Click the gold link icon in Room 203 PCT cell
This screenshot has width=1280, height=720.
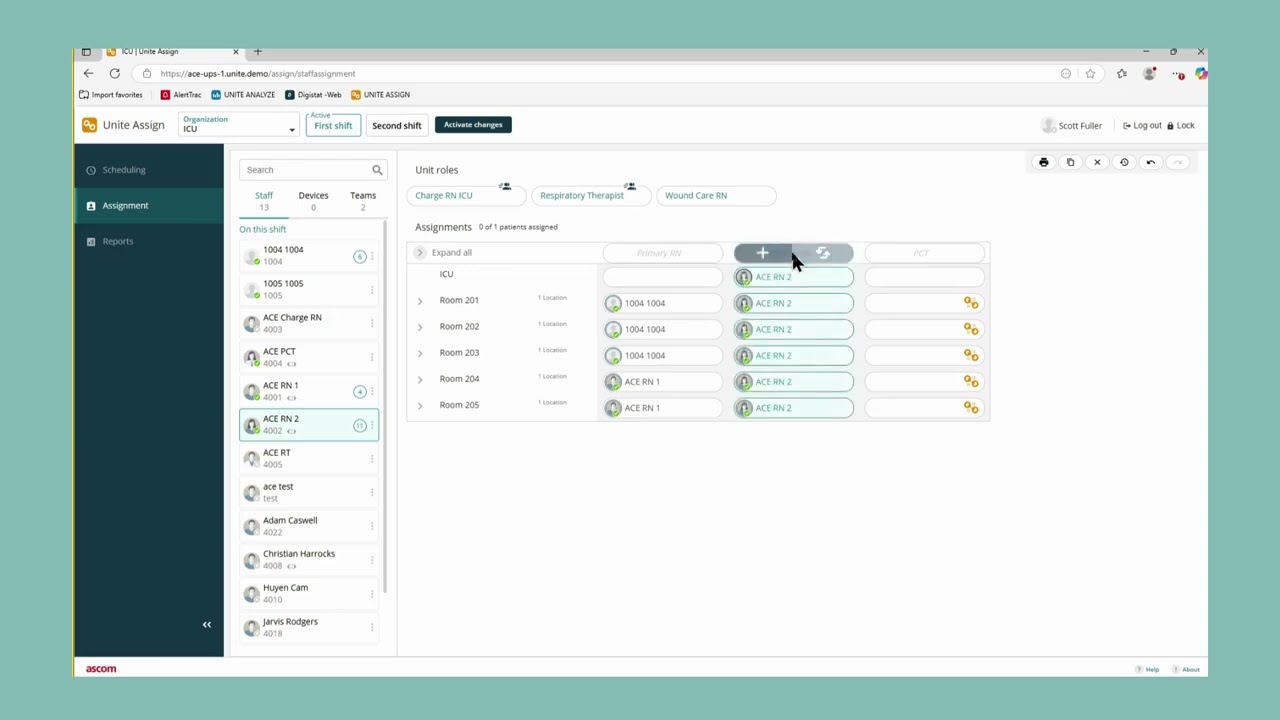tap(971, 355)
